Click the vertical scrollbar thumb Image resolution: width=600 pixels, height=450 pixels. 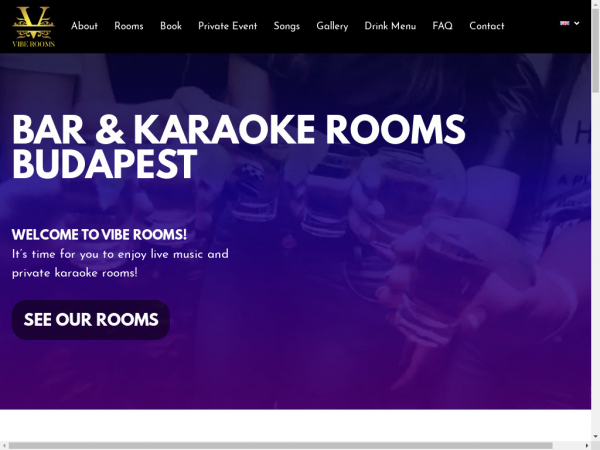point(595,51)
